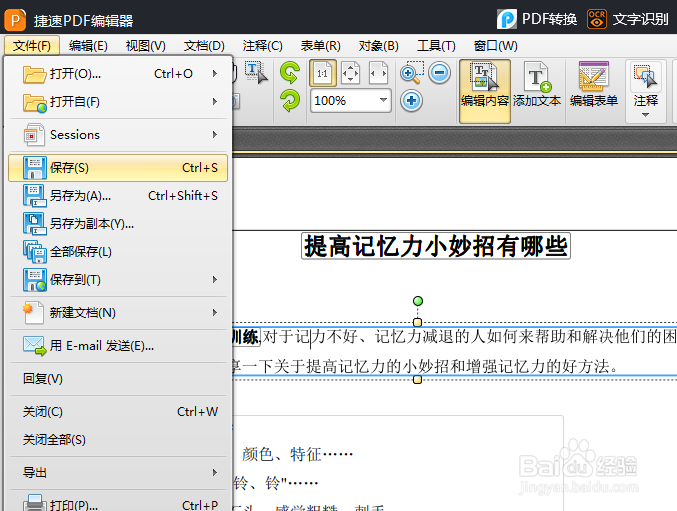Viewport: 677px width, 511px height.
Task: Expand the 打开自(F) submenu
Action: point(118,102)
